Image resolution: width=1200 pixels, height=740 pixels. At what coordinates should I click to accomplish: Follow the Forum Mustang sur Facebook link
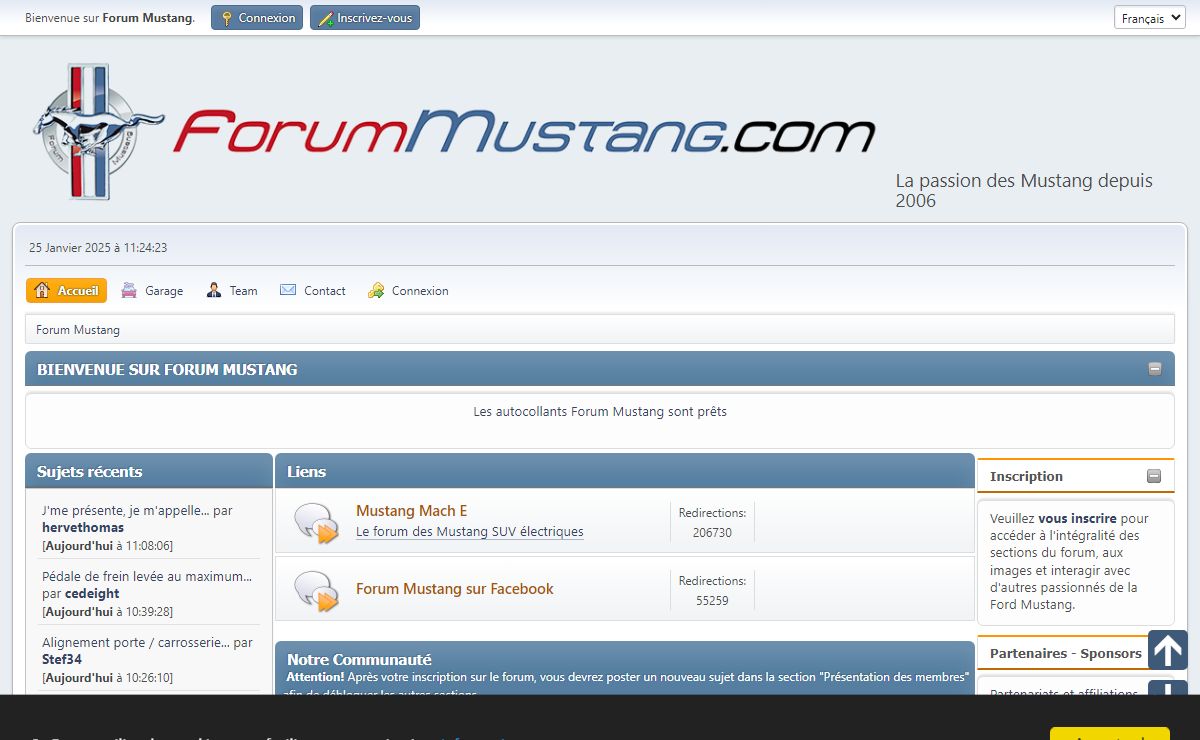[x=454, y=589]
